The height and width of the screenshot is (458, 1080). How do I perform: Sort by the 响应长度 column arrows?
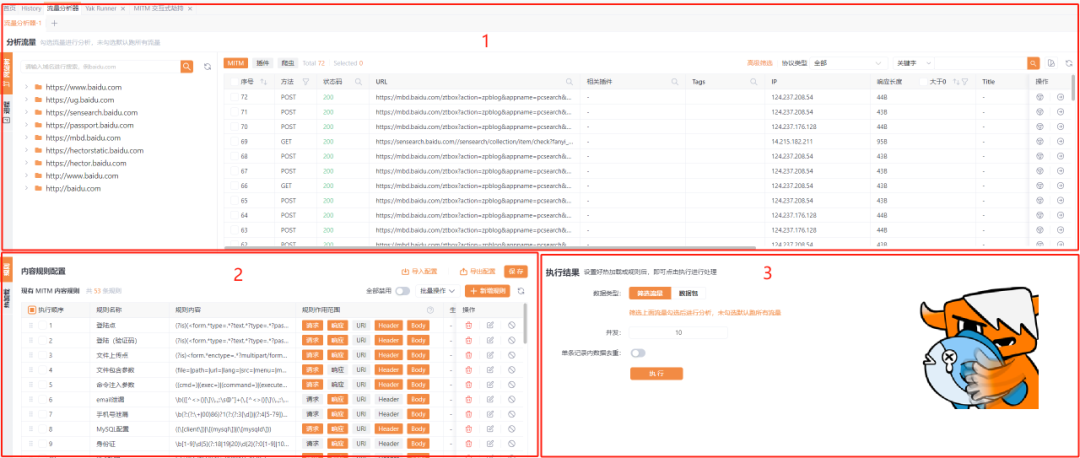[x=956, y=82]
